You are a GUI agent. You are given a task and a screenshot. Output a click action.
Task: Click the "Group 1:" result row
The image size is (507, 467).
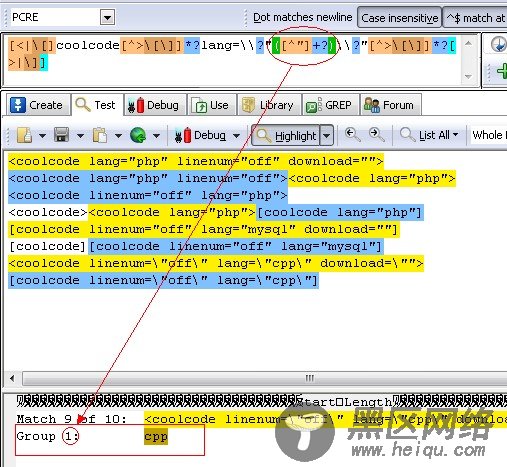(92, 436)
